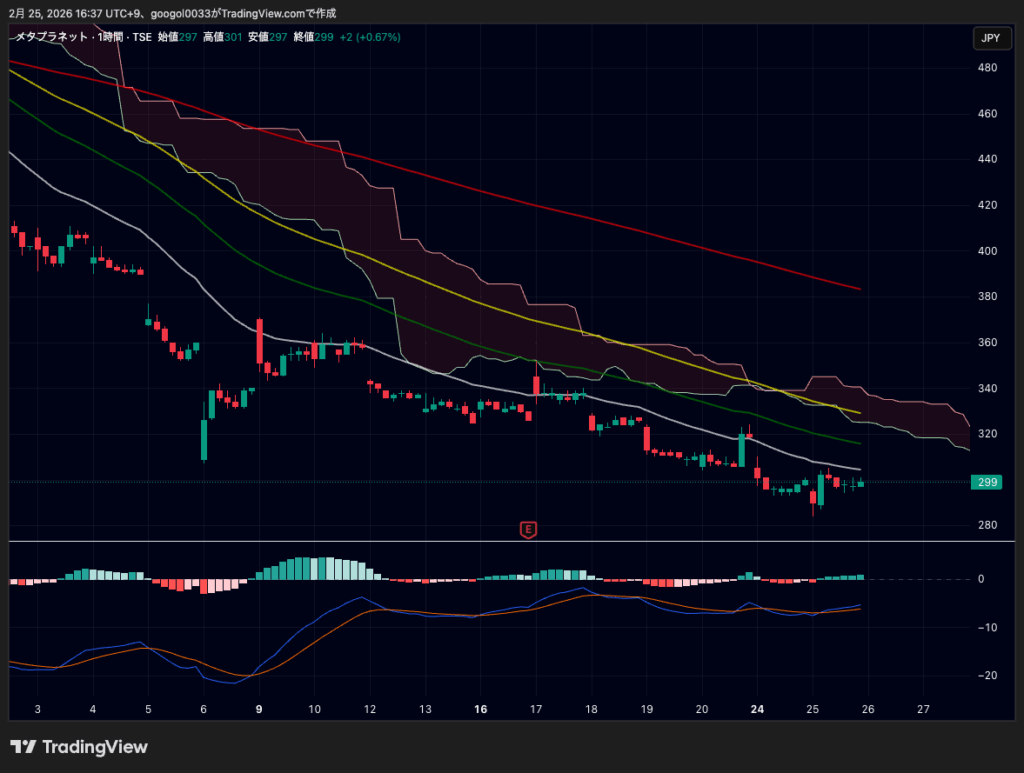Click the red earnings 'E' marker icon
Viewport: 1024px width, 773px height.
[528, 529]
